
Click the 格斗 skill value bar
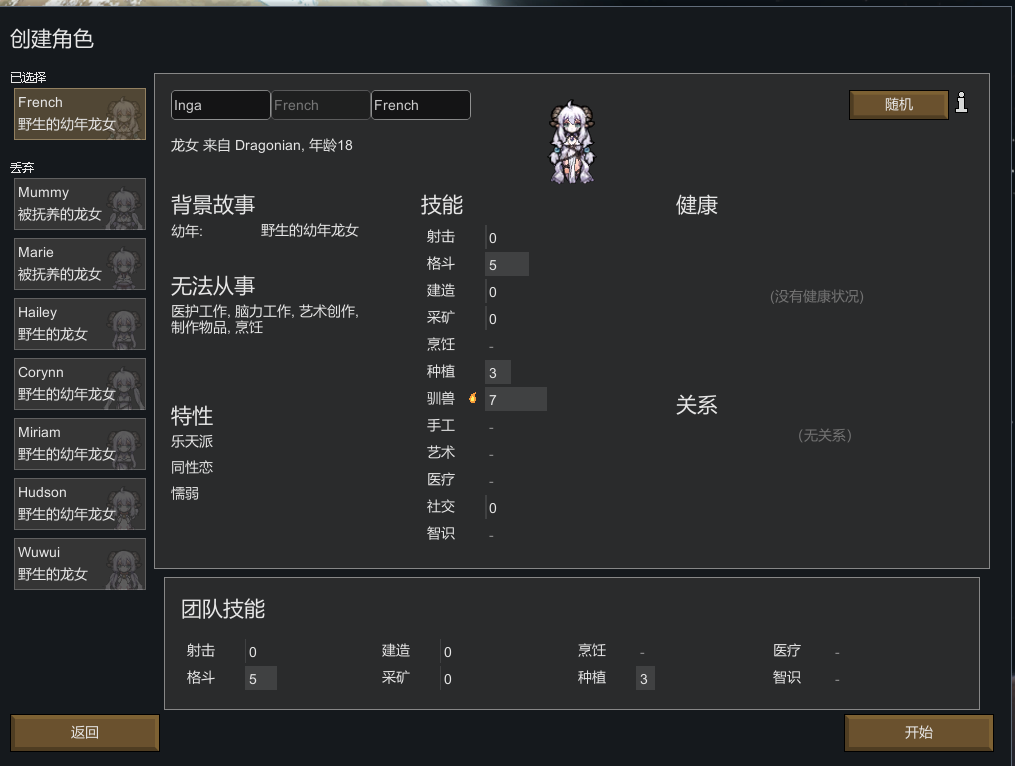coord(507,264)
